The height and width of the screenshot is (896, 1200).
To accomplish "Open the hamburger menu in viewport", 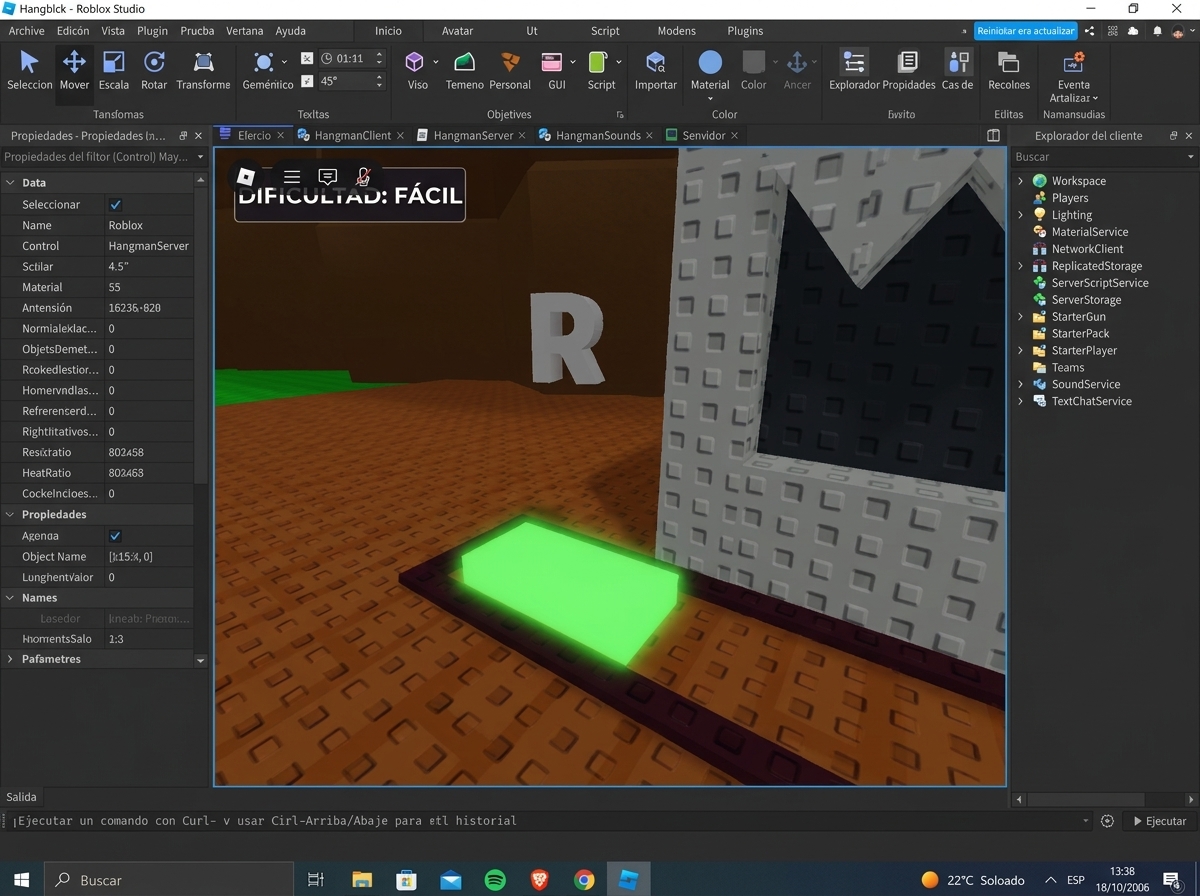I will [x=292, y=177].
